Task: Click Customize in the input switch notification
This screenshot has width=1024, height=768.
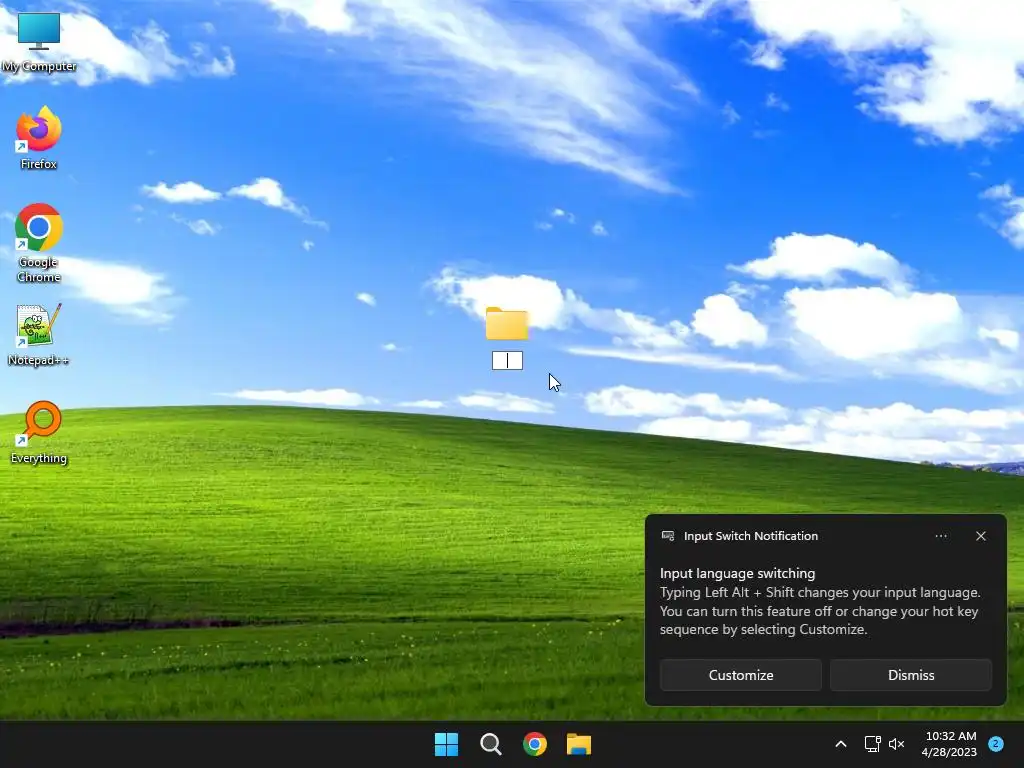Action: click(x=741, y=675)
